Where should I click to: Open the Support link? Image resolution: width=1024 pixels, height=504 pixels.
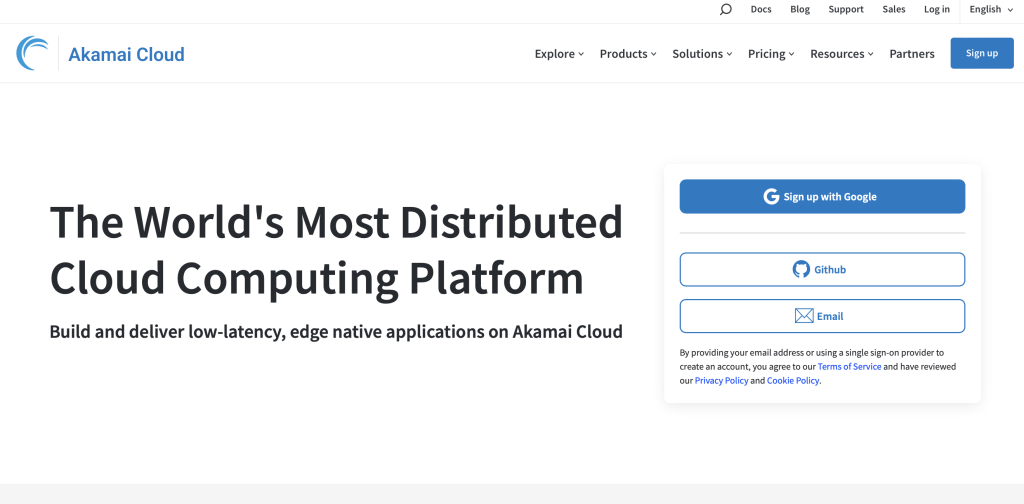[846, 9]
